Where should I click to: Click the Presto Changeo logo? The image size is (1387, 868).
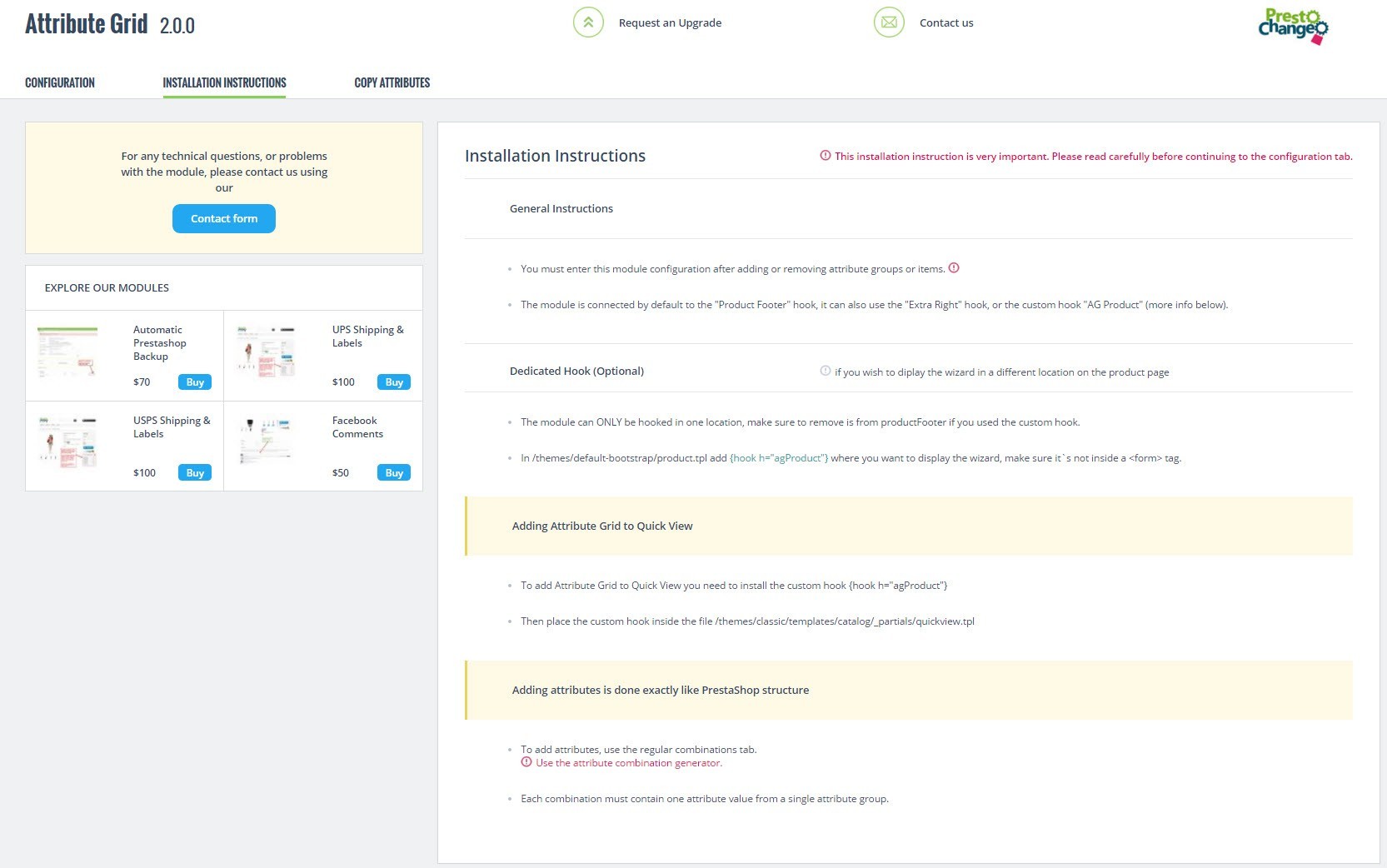(x=1293, y=27)
